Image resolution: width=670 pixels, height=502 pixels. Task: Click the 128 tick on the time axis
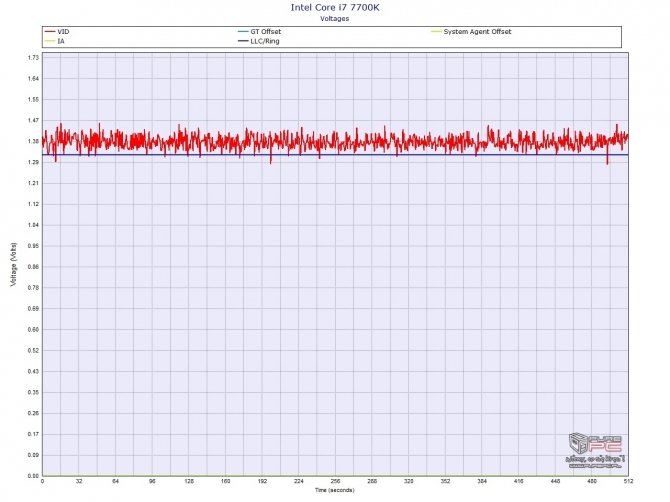pos(188,482)
